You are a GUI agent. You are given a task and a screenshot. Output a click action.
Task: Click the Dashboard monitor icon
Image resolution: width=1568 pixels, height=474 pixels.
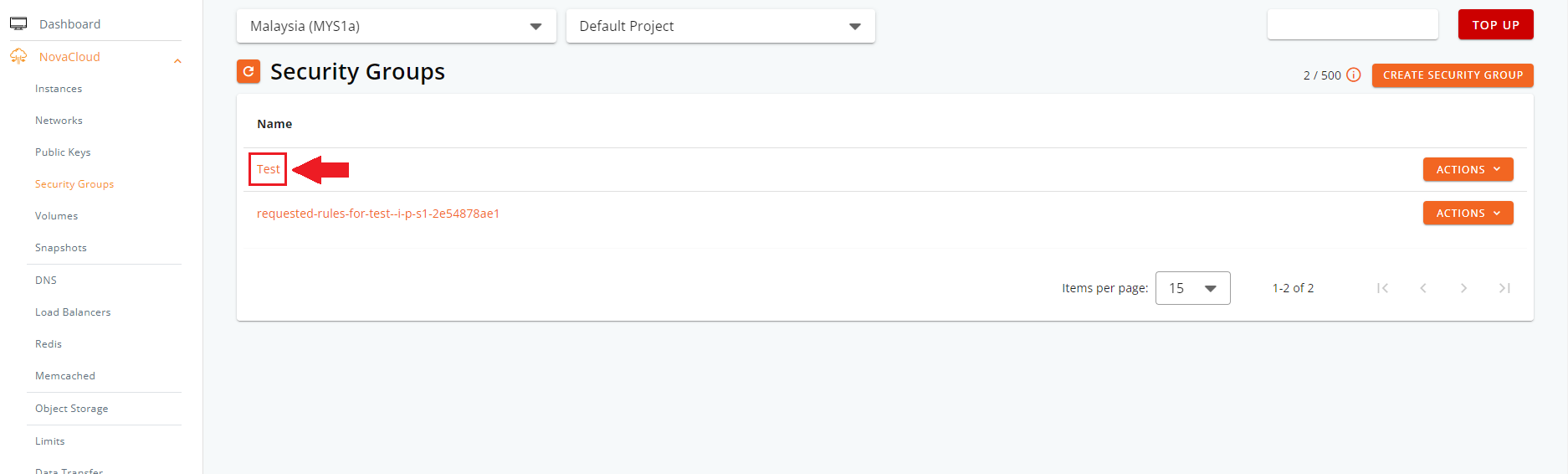coord(18,23)
